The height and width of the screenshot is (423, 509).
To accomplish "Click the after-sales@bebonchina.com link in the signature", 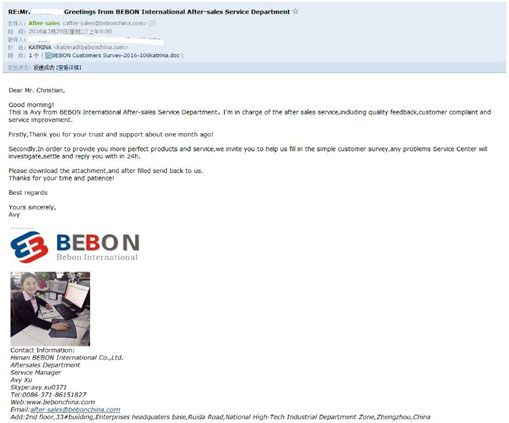I will point(75,409).
